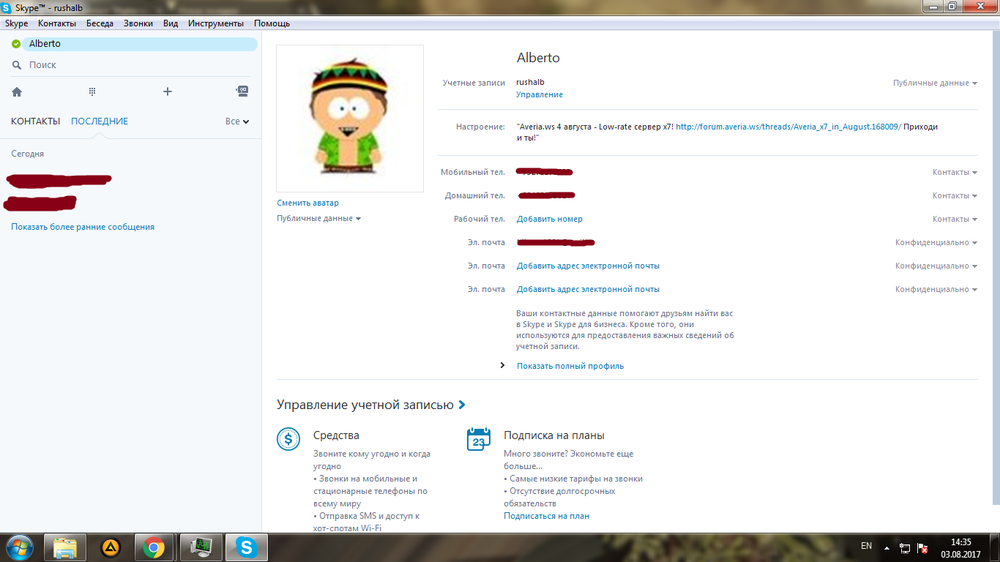This screenshot has width=1000, height=562.
Task: Open Контакты privacy dropdown for work phone
Action: tap(954, 219)
